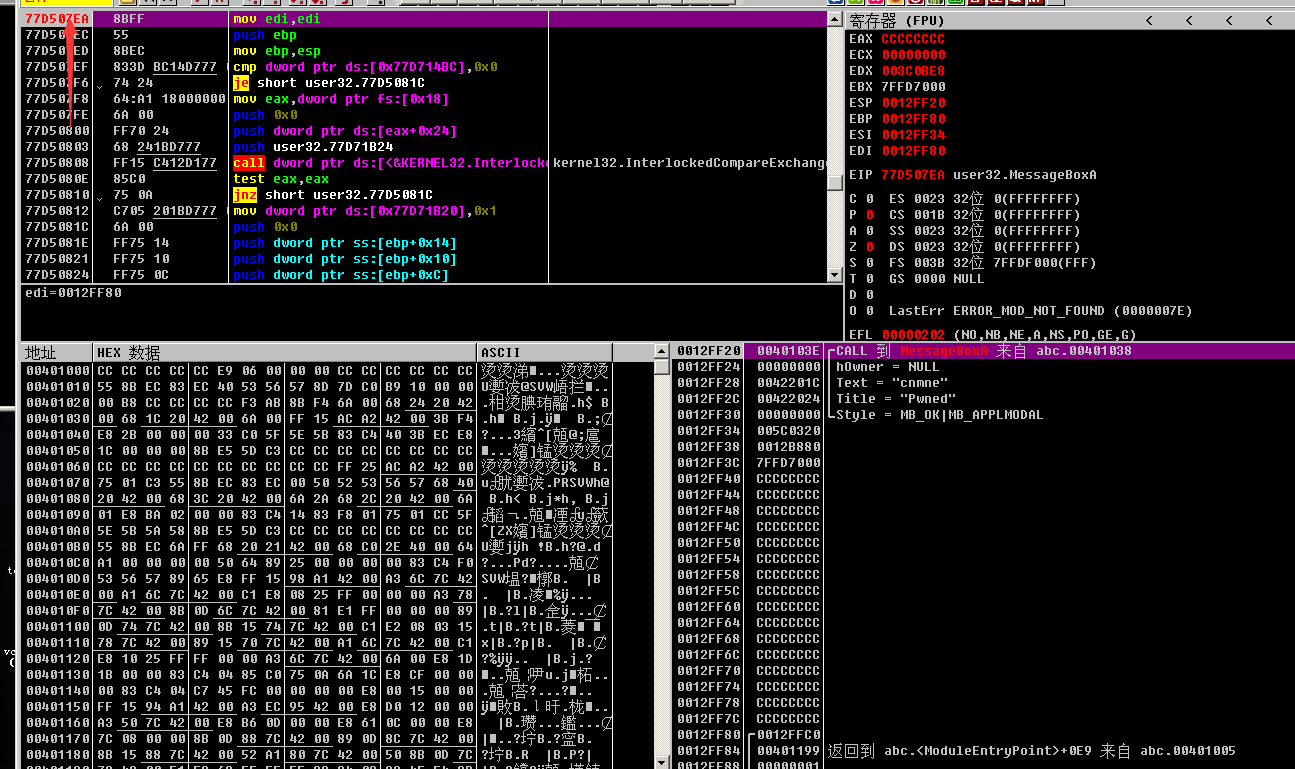This screenshot has width=1295, height=769.
Task: Select 'mov dword ptr ds:[0x77D71B20],0x1' line
Action: (x=365, y=211)
